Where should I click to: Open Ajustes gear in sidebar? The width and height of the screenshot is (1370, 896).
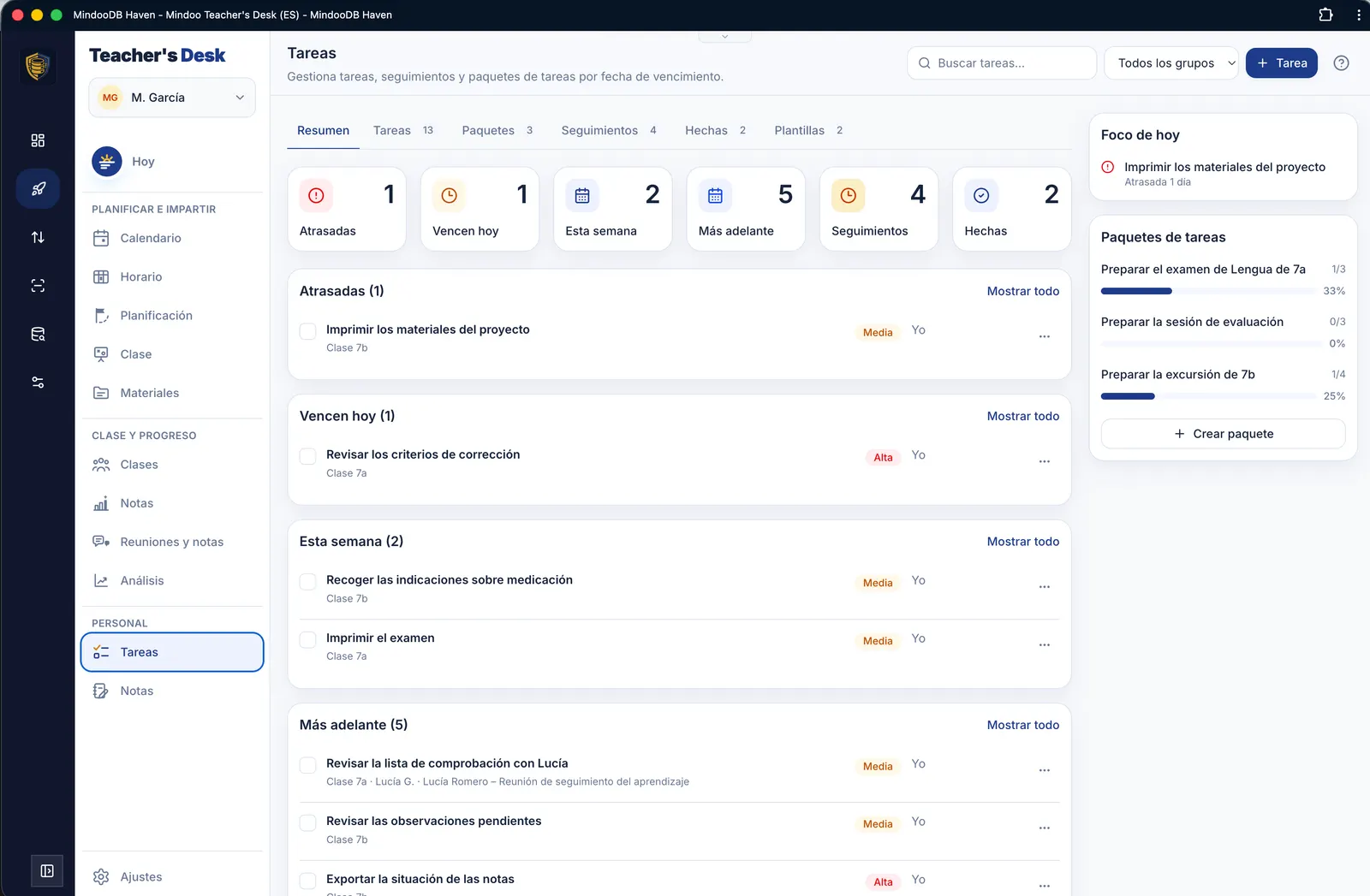172,876
